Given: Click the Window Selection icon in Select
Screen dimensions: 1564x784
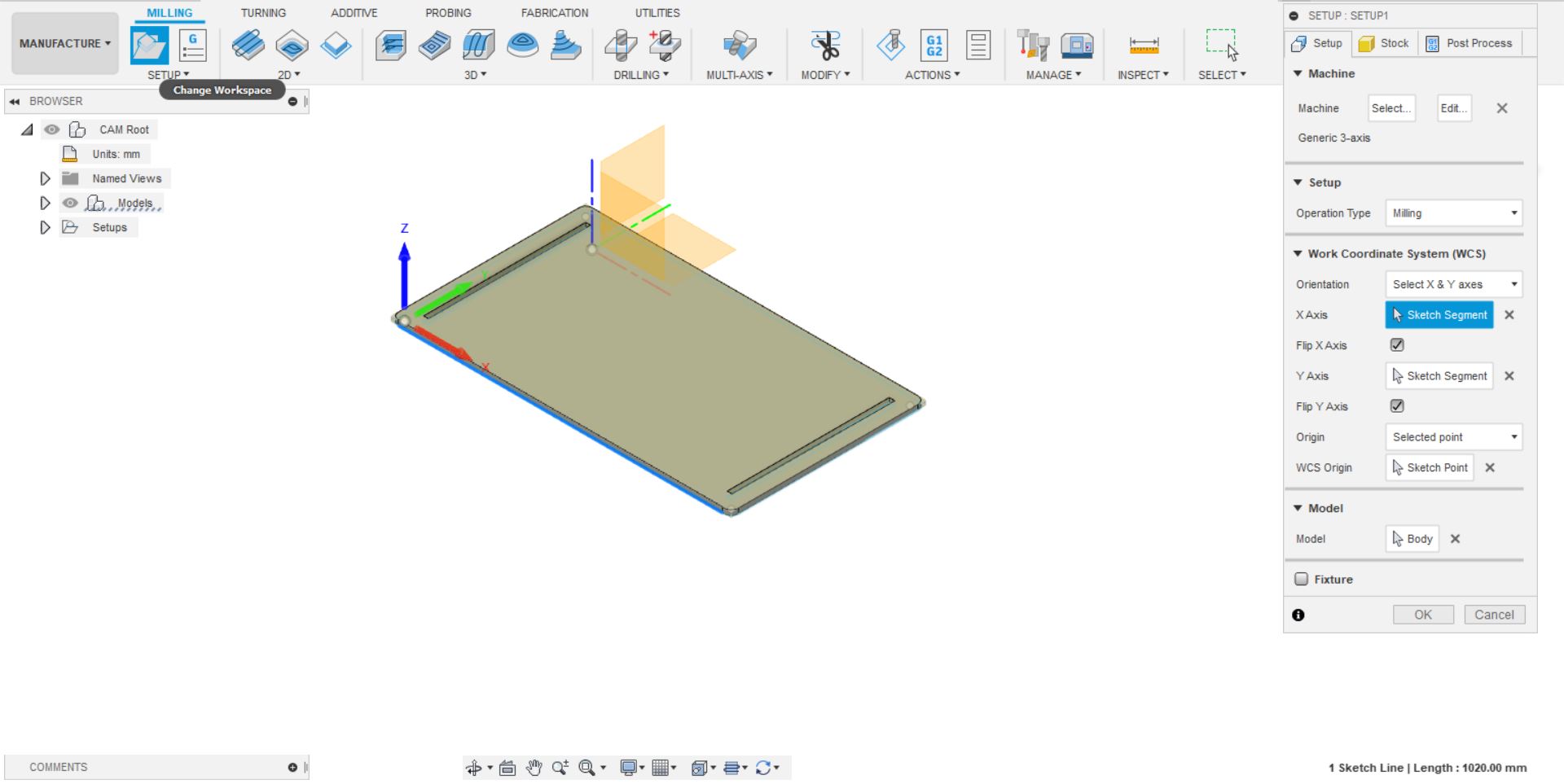Looking at the screenshot, I should pyautogui.click(x=1222, y=46).
